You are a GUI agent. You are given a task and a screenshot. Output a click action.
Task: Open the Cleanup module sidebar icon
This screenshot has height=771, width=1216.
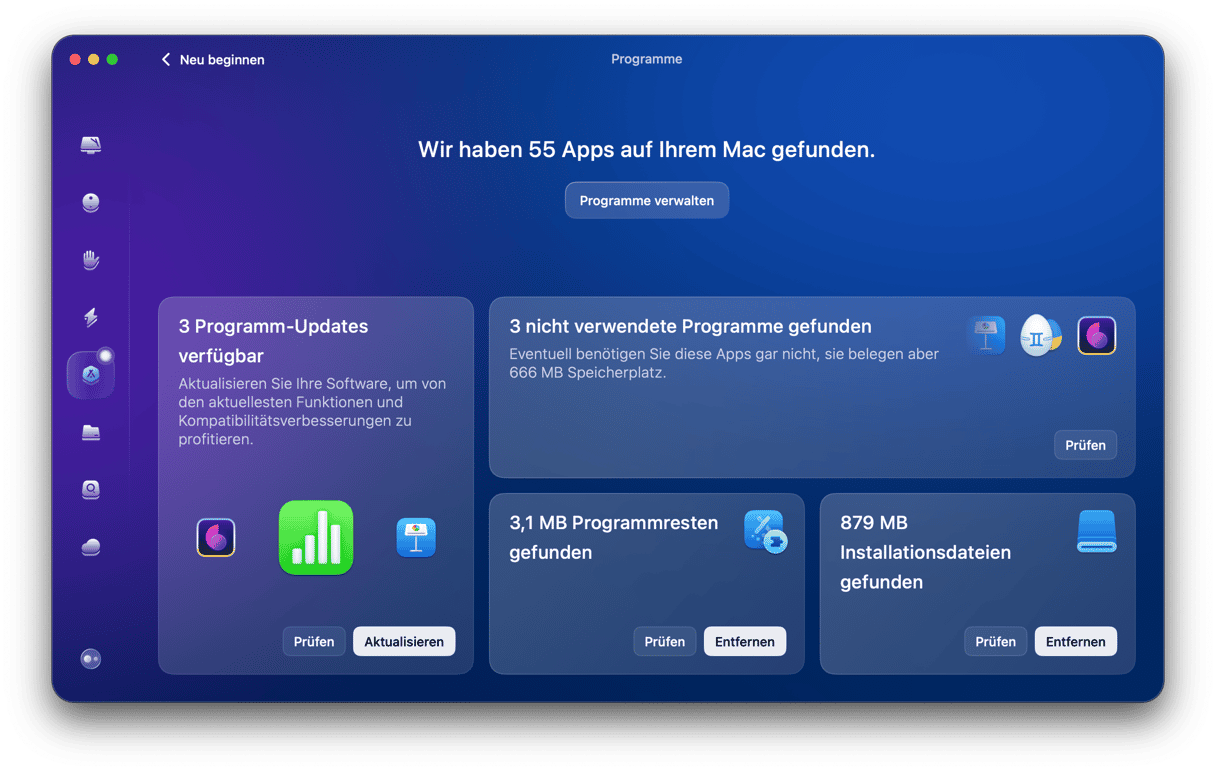pyautogui.click(x=91, y=203)
